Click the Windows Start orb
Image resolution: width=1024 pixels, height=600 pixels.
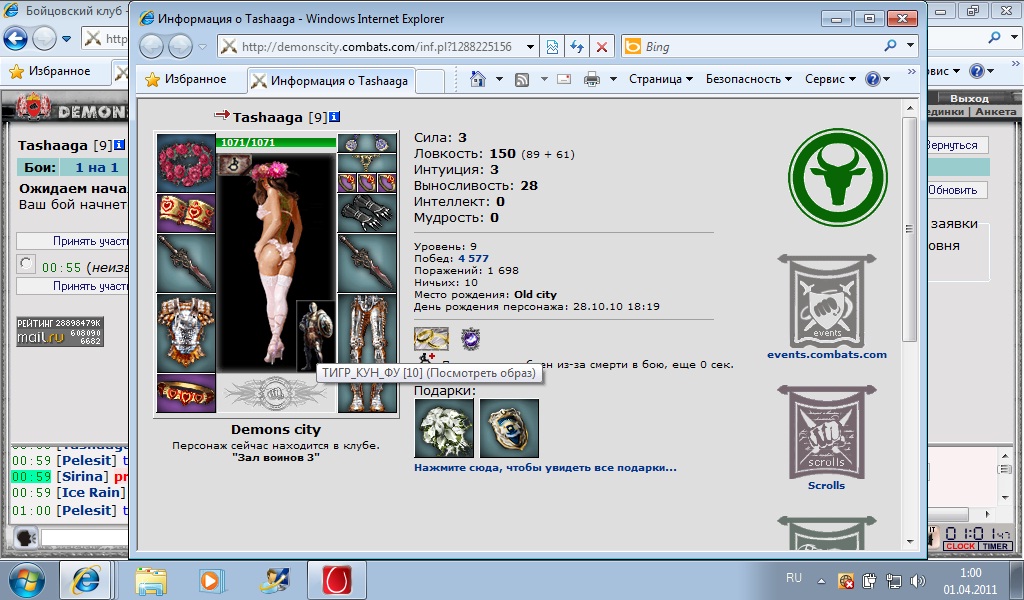tap(27, 580)
